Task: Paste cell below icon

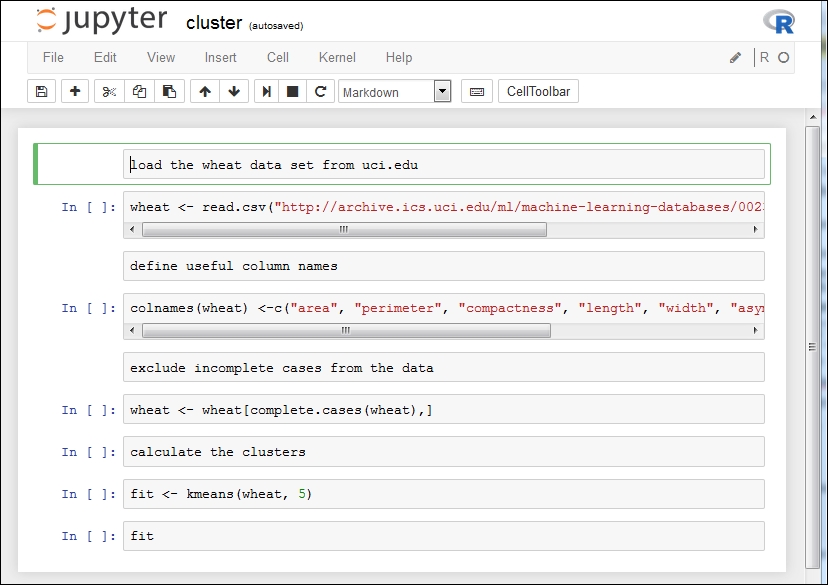Action: pos(170,91)
